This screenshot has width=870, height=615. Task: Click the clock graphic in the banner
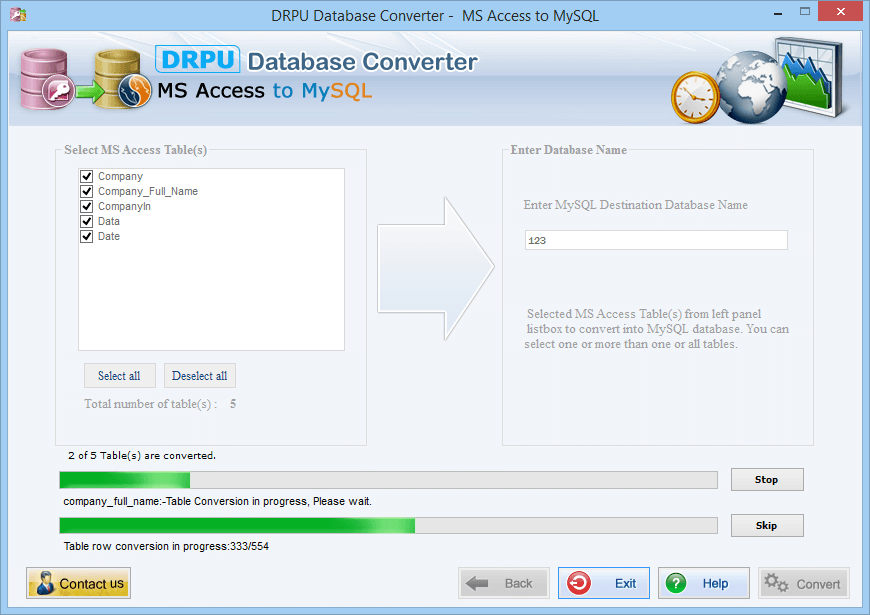[x=696, y=98]
